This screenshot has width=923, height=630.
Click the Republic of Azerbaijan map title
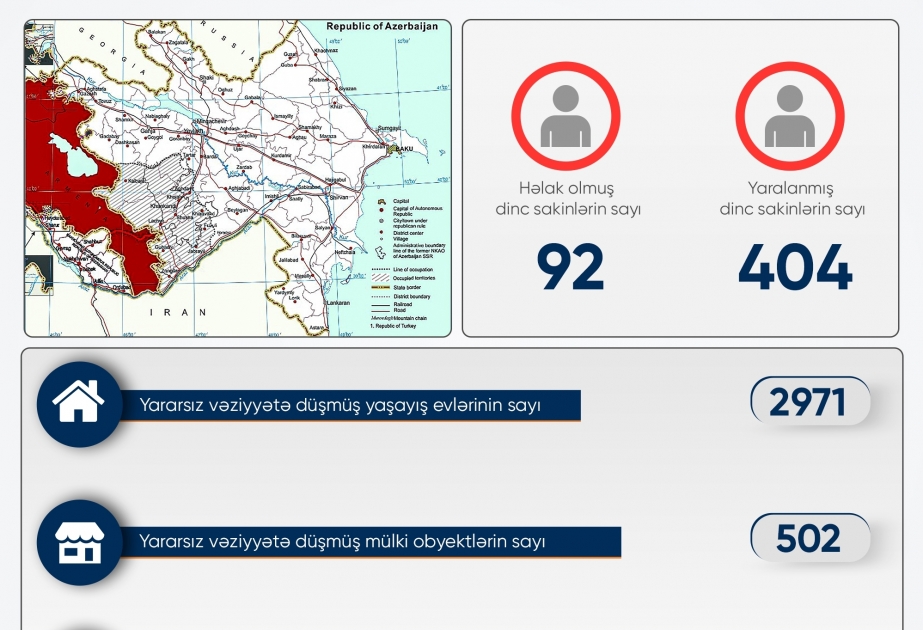pos(382,26)
